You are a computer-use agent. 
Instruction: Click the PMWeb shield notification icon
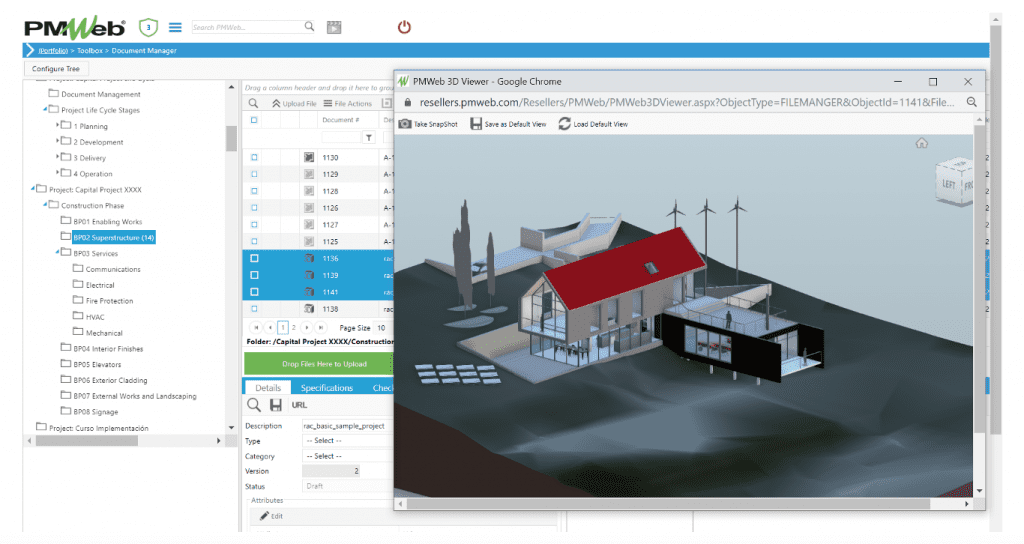pos(148,27)
